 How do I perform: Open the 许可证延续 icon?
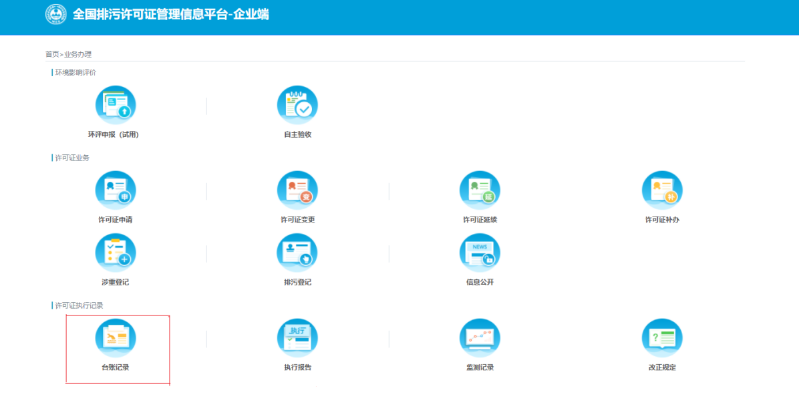pos(479,190)
